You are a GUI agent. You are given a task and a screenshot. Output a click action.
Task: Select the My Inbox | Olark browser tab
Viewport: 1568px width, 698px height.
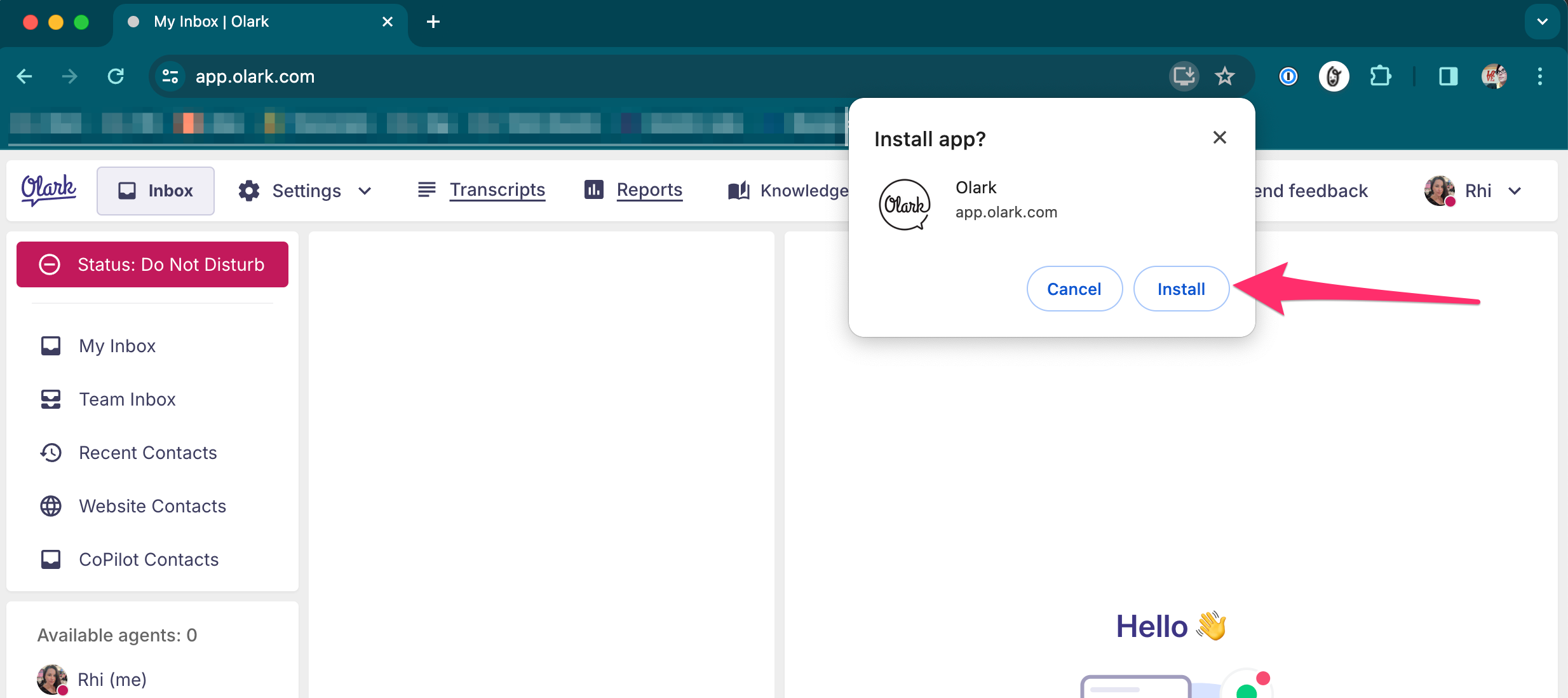tap(212, 21)
